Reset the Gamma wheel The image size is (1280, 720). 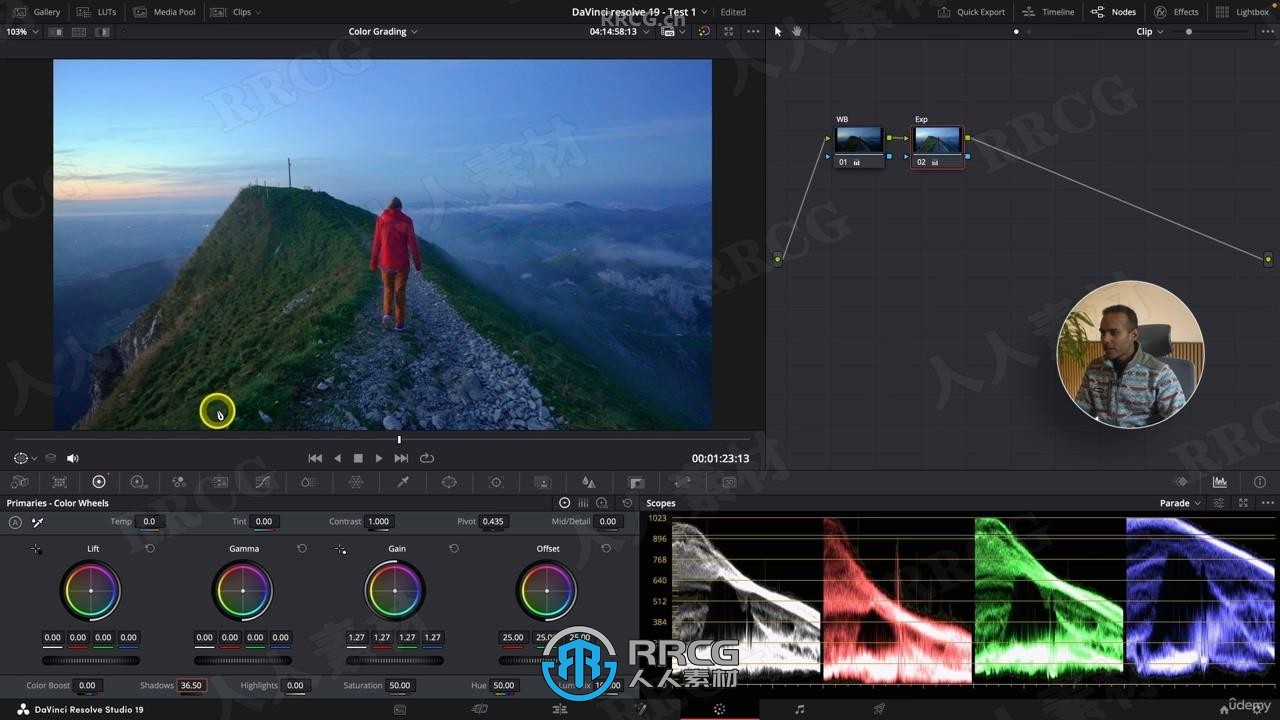tap(302, 549)
